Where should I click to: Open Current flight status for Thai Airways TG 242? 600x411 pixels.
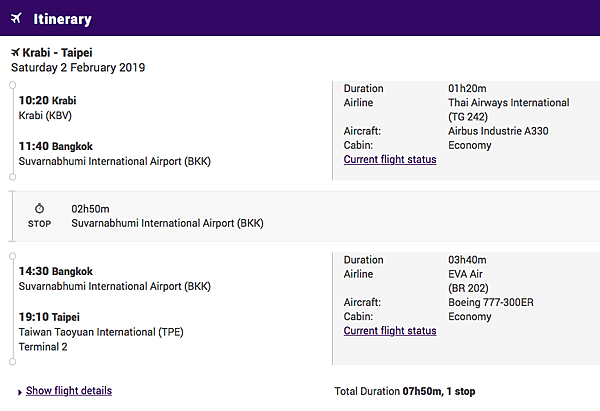click(390, 160)
